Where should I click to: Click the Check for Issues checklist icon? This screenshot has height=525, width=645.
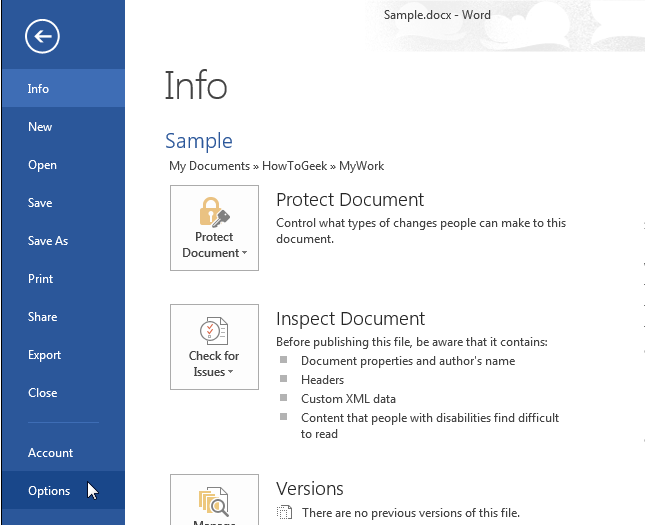[214, 330]
